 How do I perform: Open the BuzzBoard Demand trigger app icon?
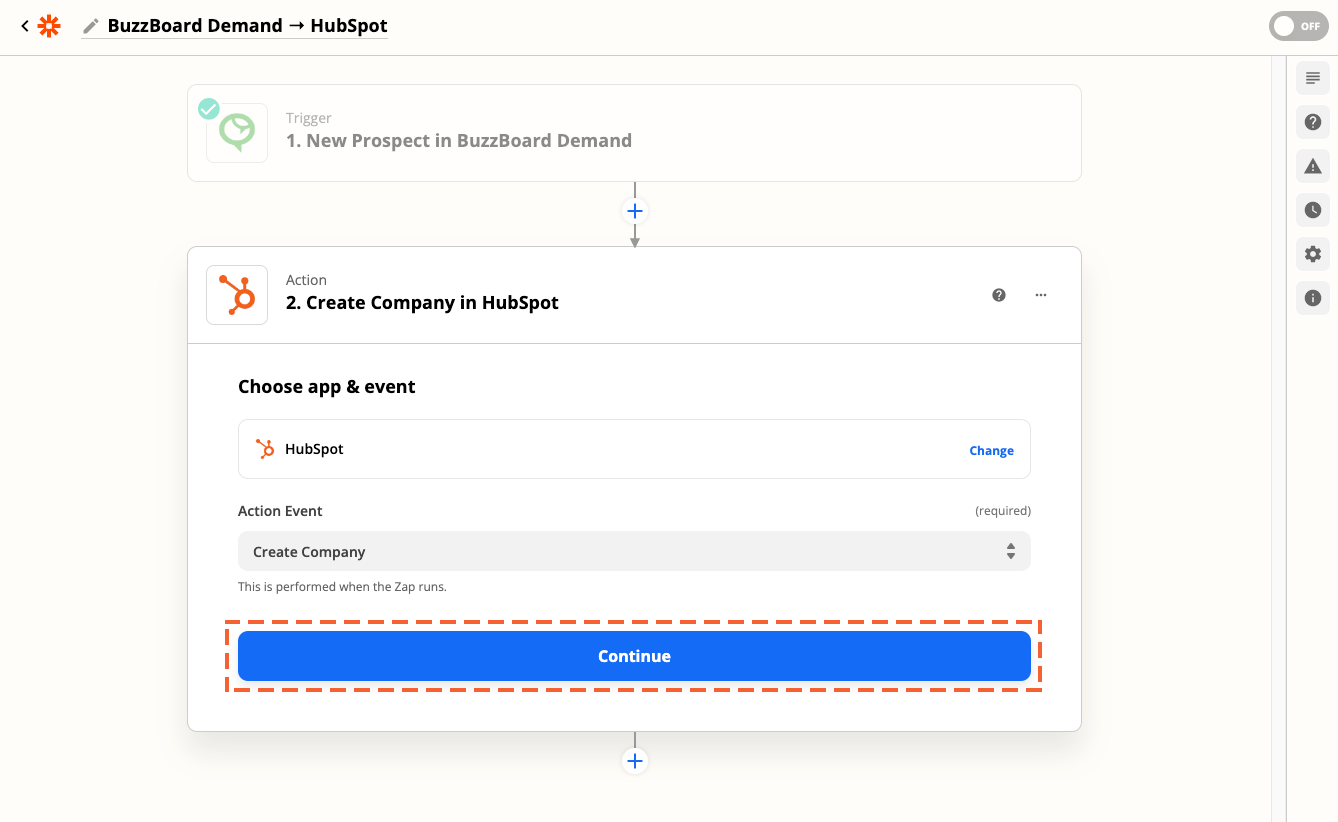[237, 133]
